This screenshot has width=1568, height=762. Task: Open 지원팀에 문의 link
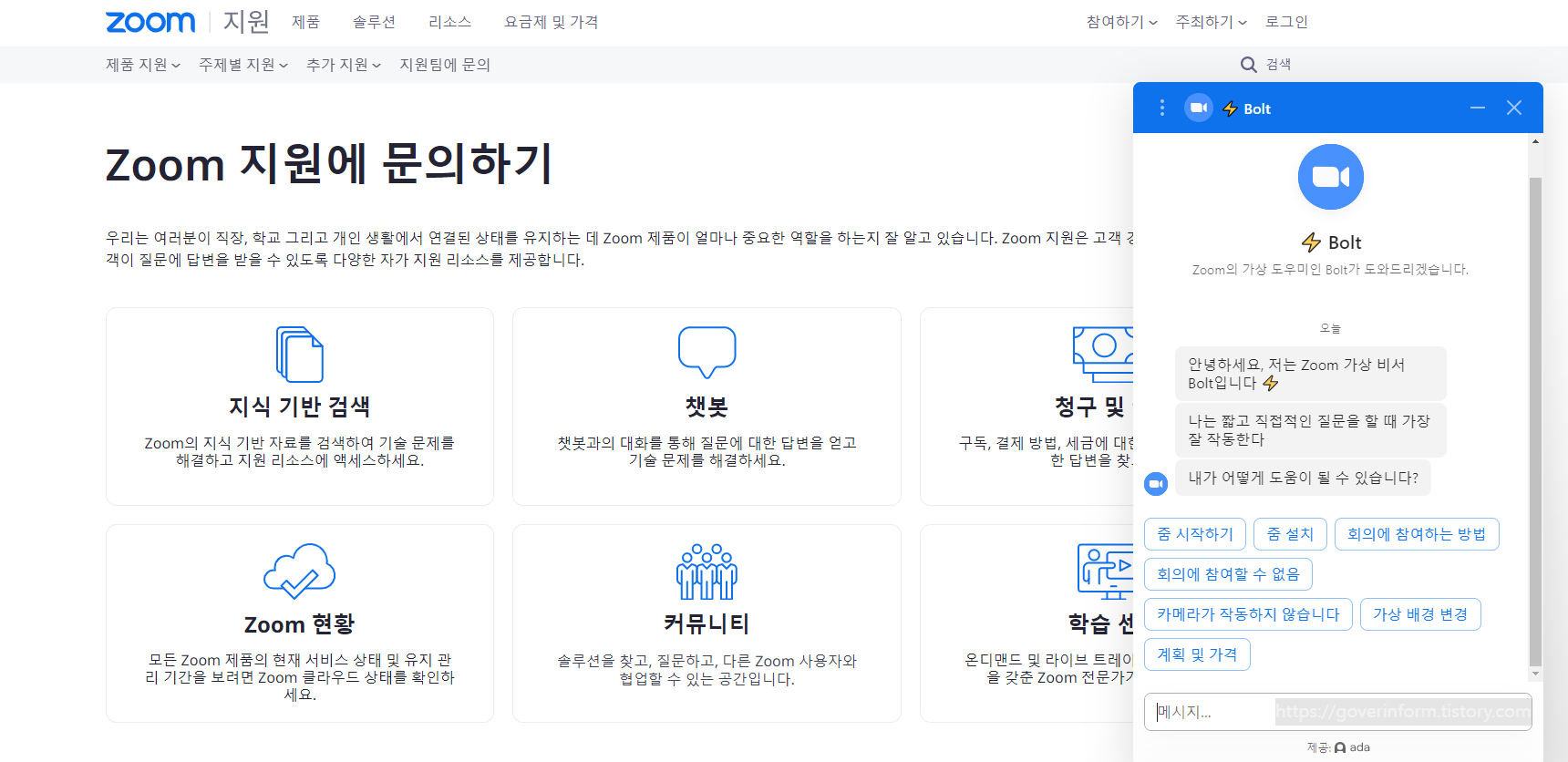coord(445,65)
